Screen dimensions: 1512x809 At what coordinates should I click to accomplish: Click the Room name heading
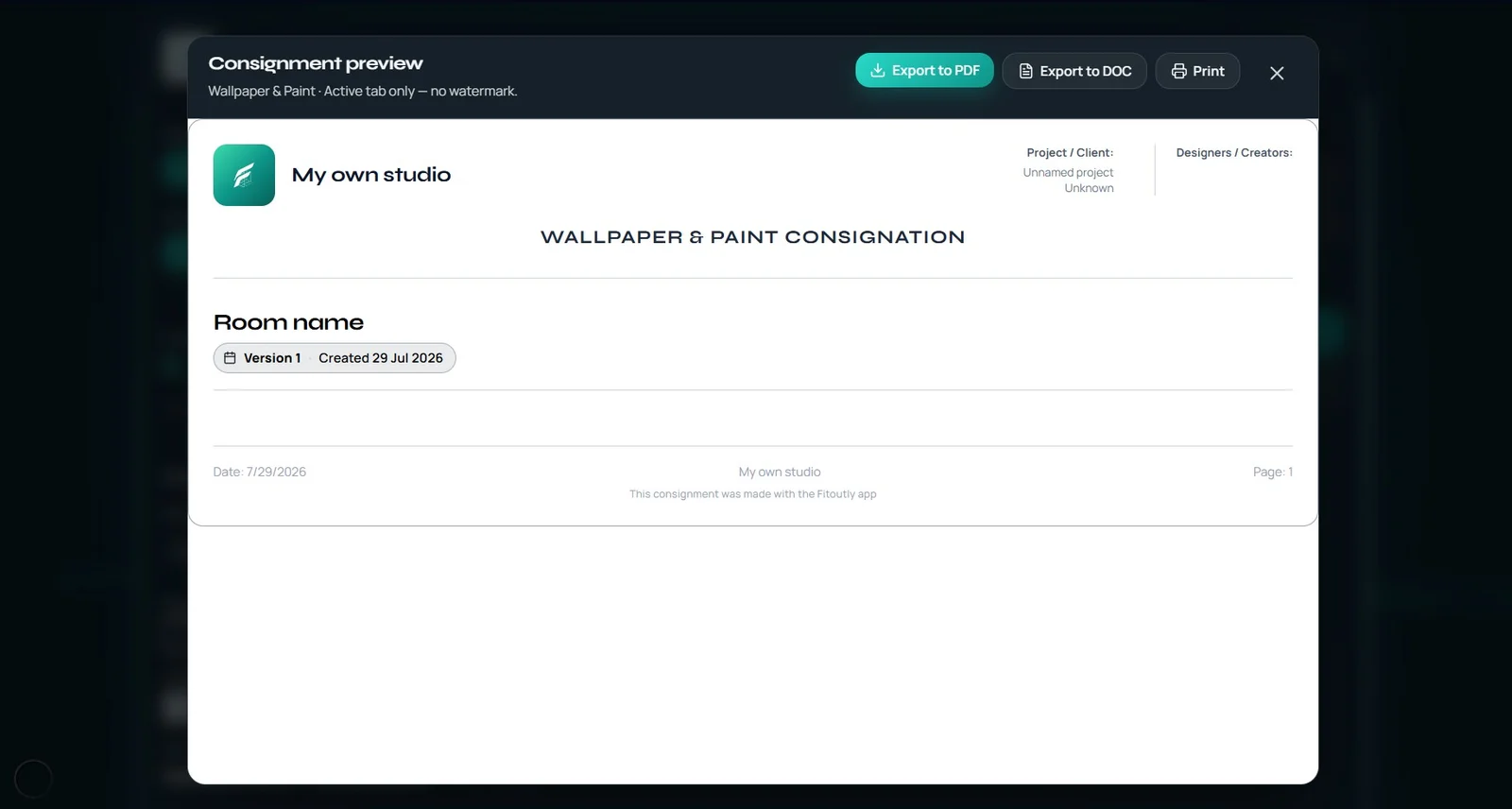click(x=288, y=322)
